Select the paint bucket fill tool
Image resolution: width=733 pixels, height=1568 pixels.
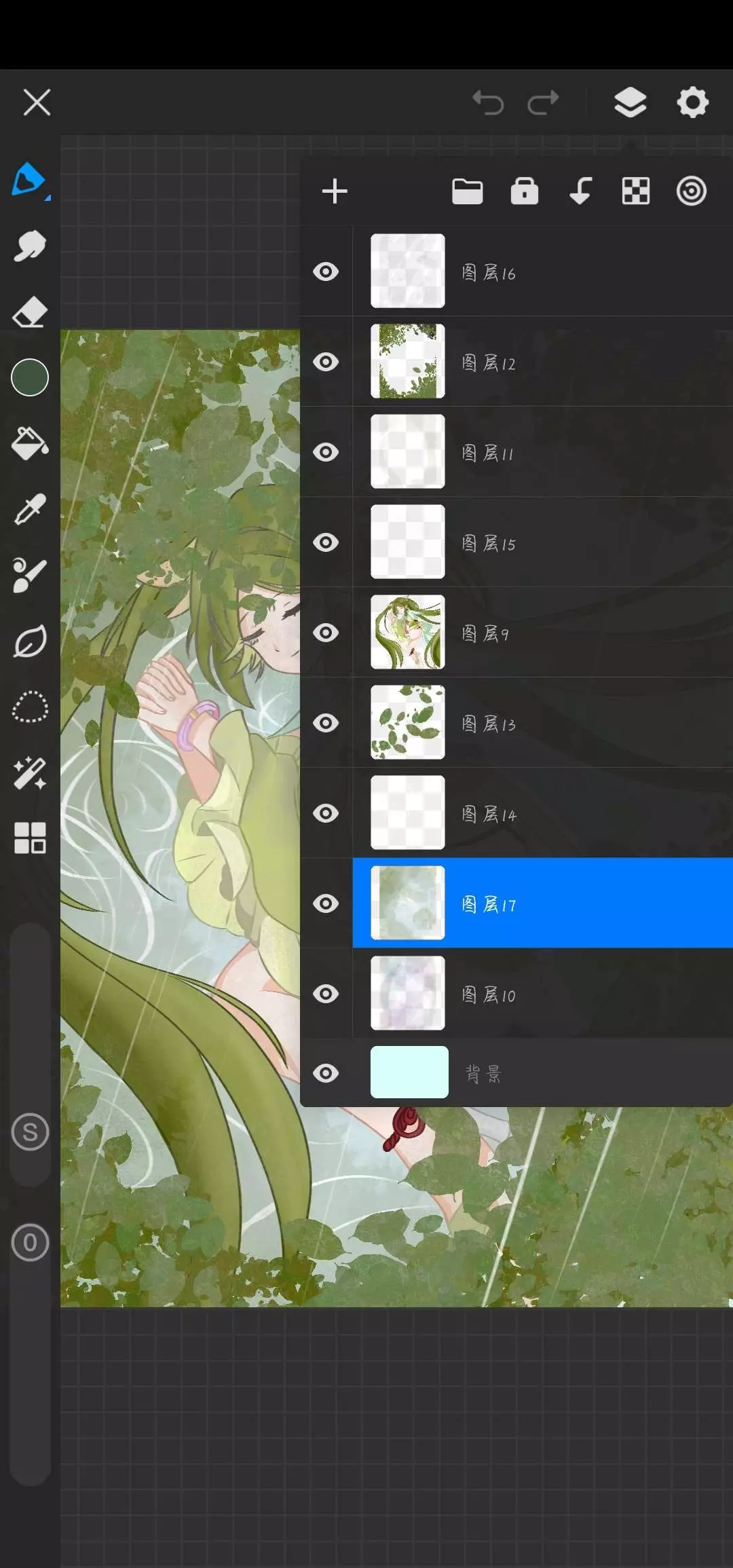click(x=30, y=443)
